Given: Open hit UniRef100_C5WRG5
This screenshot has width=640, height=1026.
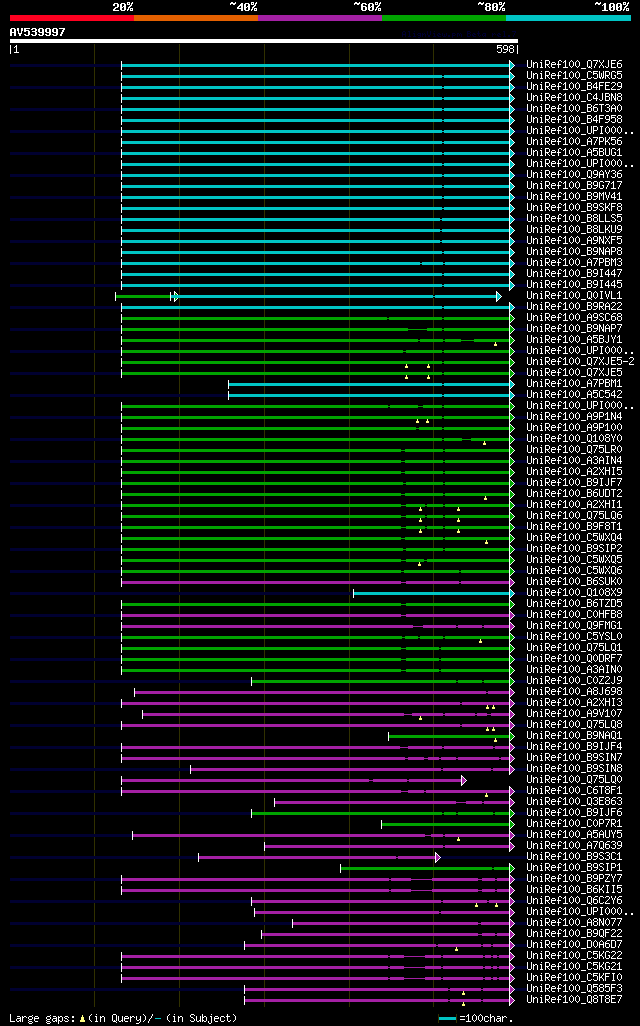Looking at the screenshot, I should pyautogui.click(x=575, y=76).
